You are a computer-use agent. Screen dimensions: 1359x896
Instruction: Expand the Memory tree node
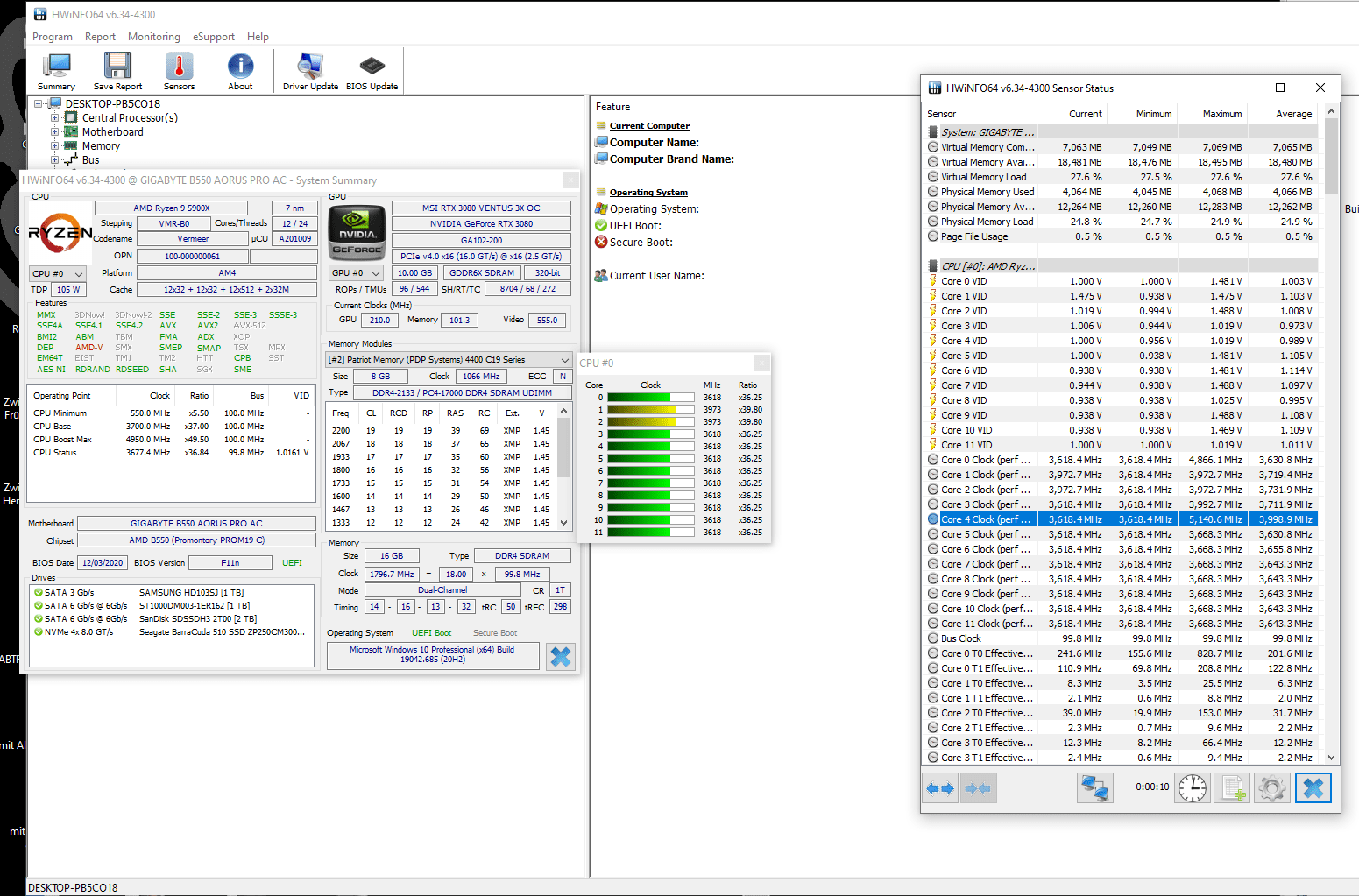click(54, 145)
